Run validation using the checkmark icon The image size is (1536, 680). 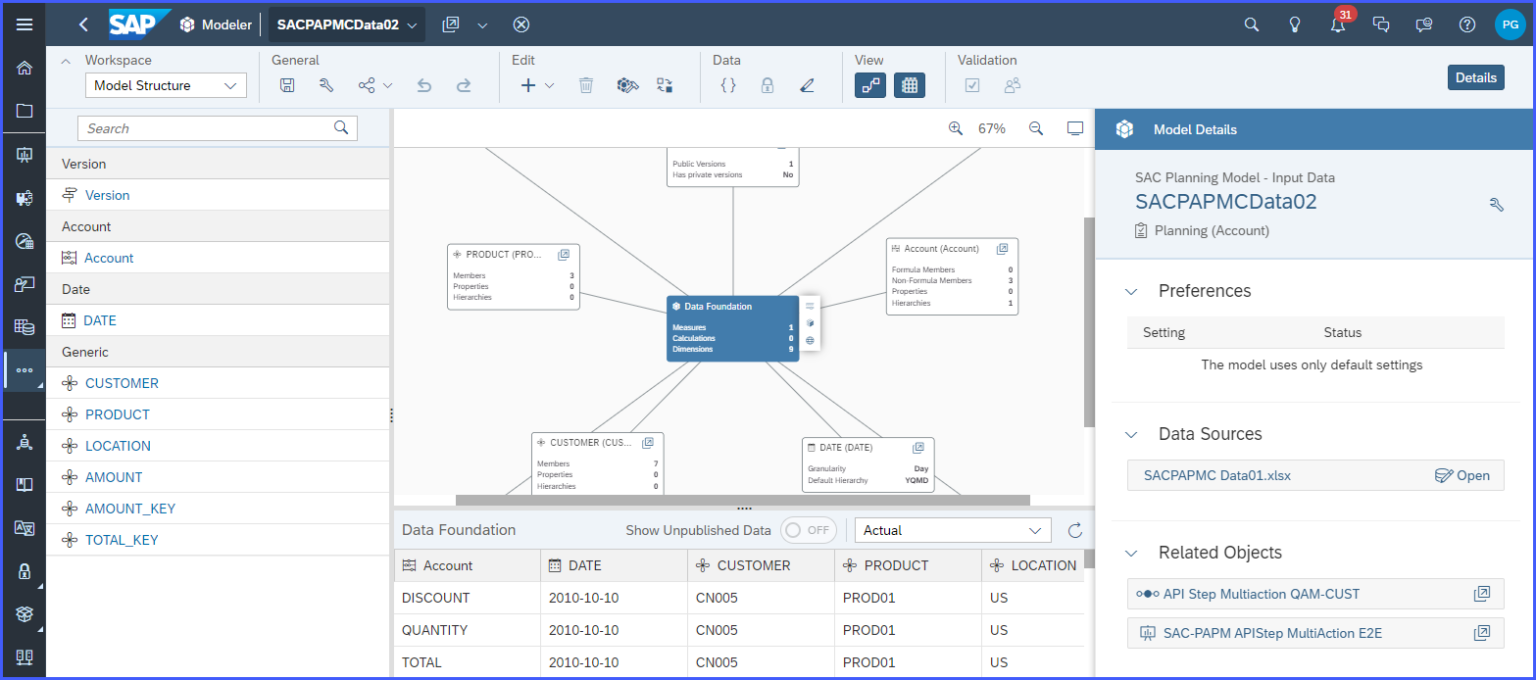(x=971, y=85)
